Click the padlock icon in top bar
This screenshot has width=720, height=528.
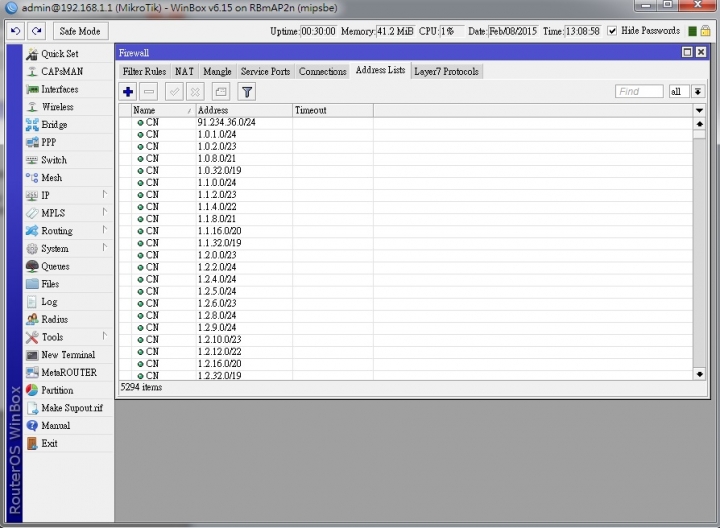coord(706,31)
